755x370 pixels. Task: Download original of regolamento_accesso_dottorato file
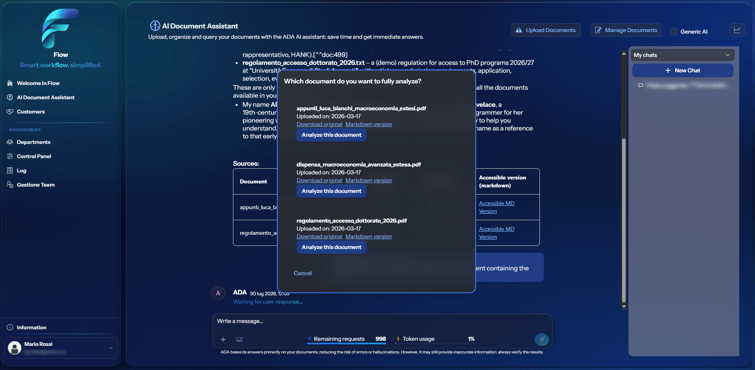[x=319, y=237]
